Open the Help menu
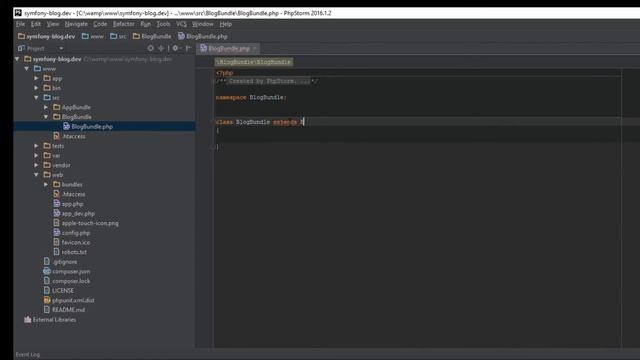The image size is (640, 360). pyautogui.click(x=225, y=24)
